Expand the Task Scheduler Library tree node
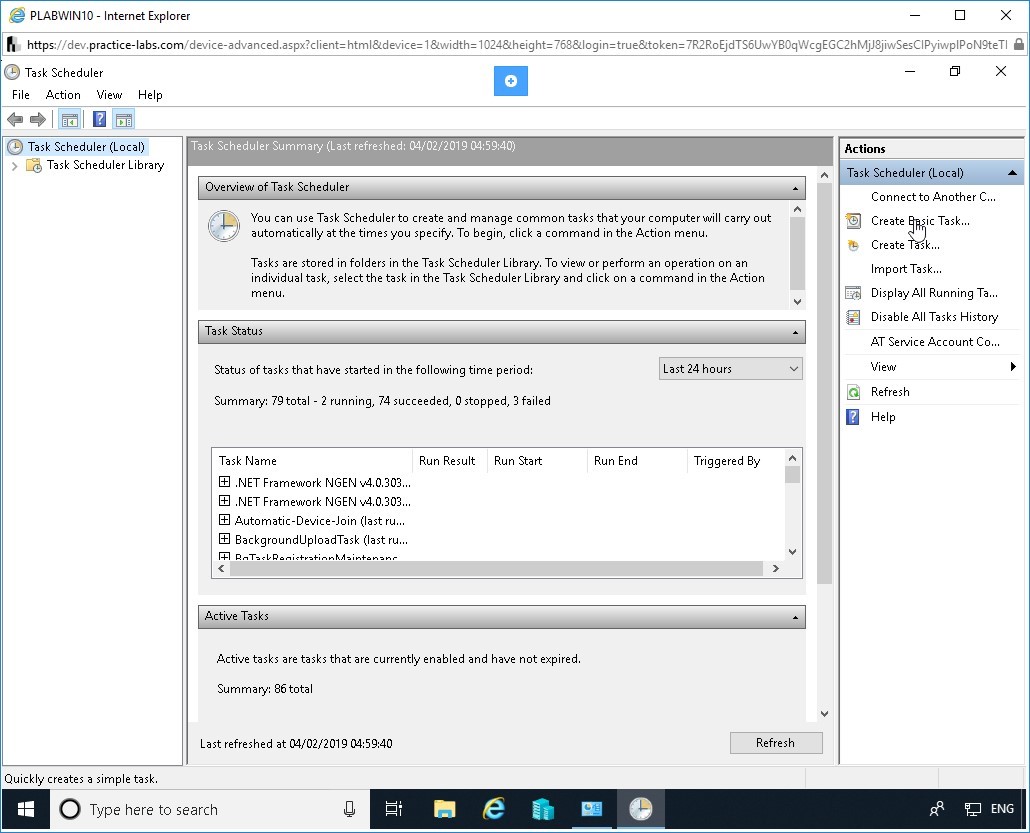Image resolution: width=1030 pixels, height=833 pixels. [x=14, y=166]
